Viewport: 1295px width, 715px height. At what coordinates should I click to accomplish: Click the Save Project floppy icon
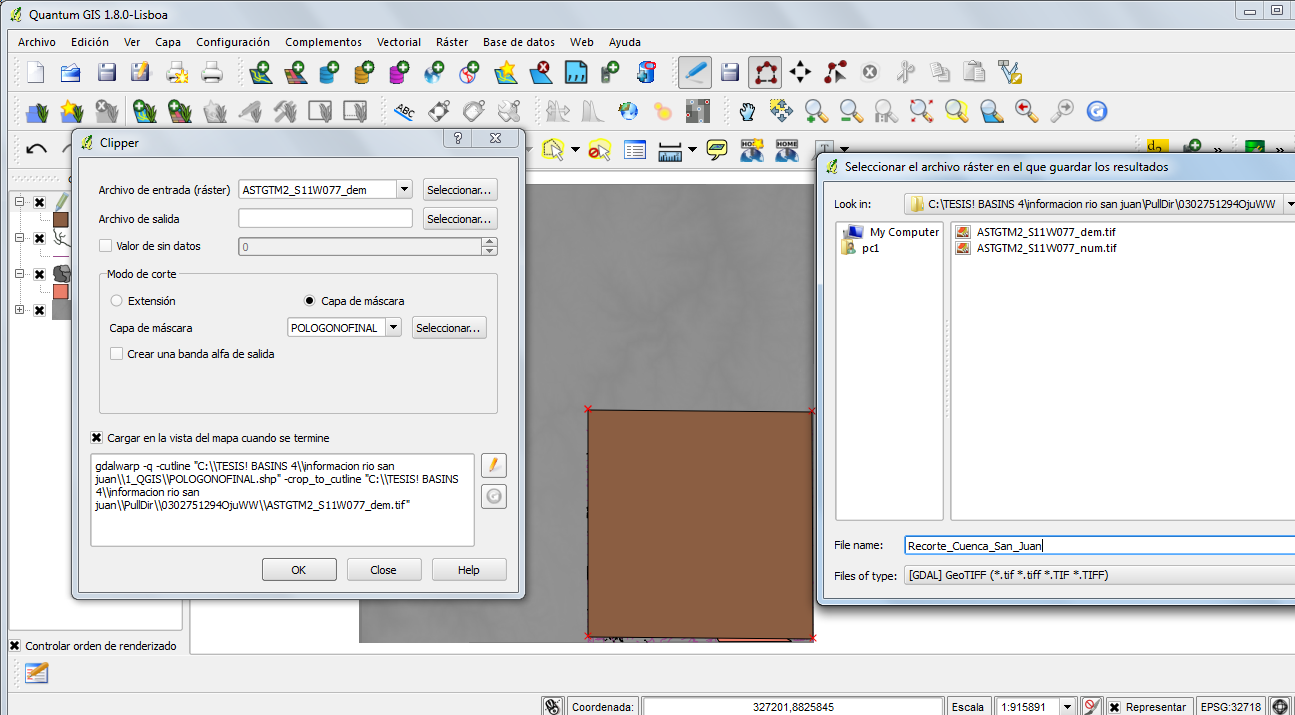tap(106, 72)
